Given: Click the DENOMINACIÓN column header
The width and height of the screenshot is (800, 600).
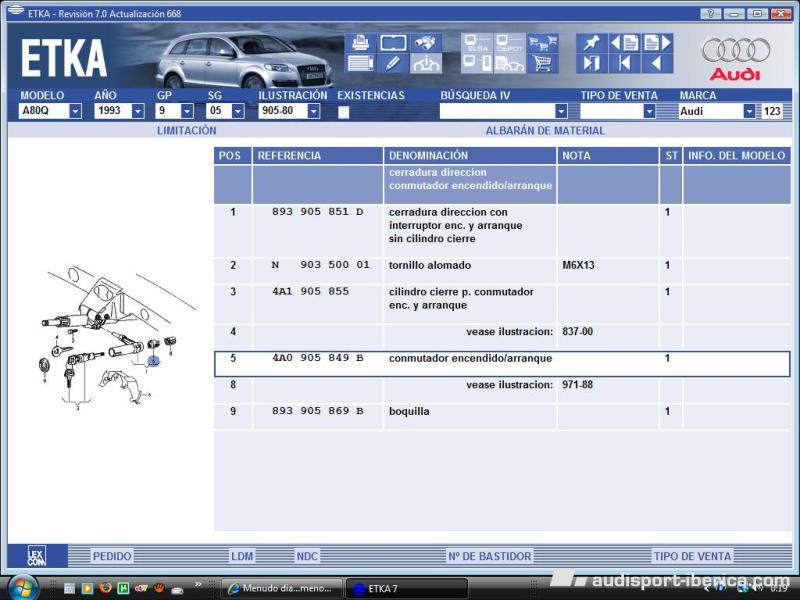Looking at the screenshot, I should (470, 156).
